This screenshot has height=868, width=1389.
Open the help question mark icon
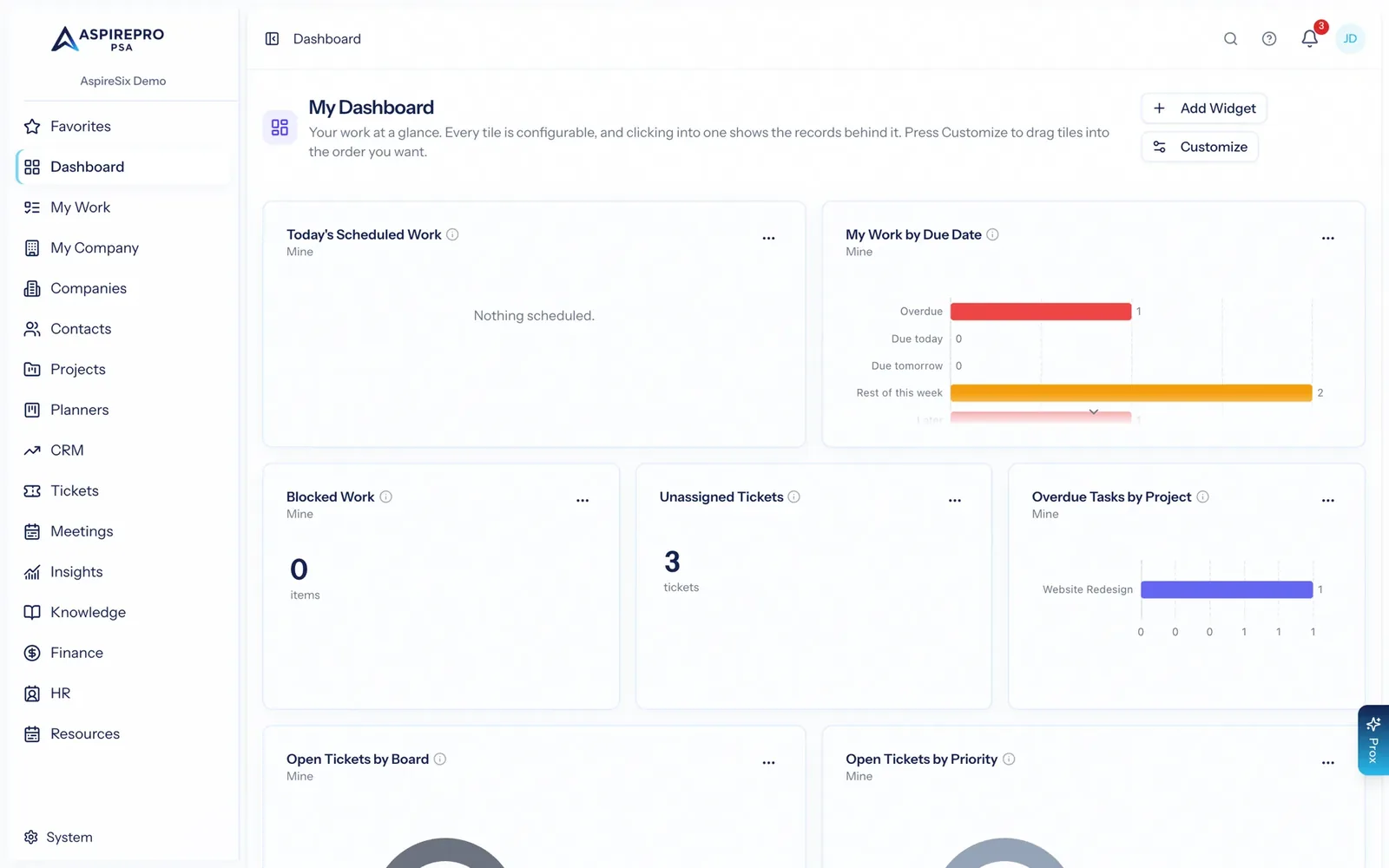tap(1269, 39)
